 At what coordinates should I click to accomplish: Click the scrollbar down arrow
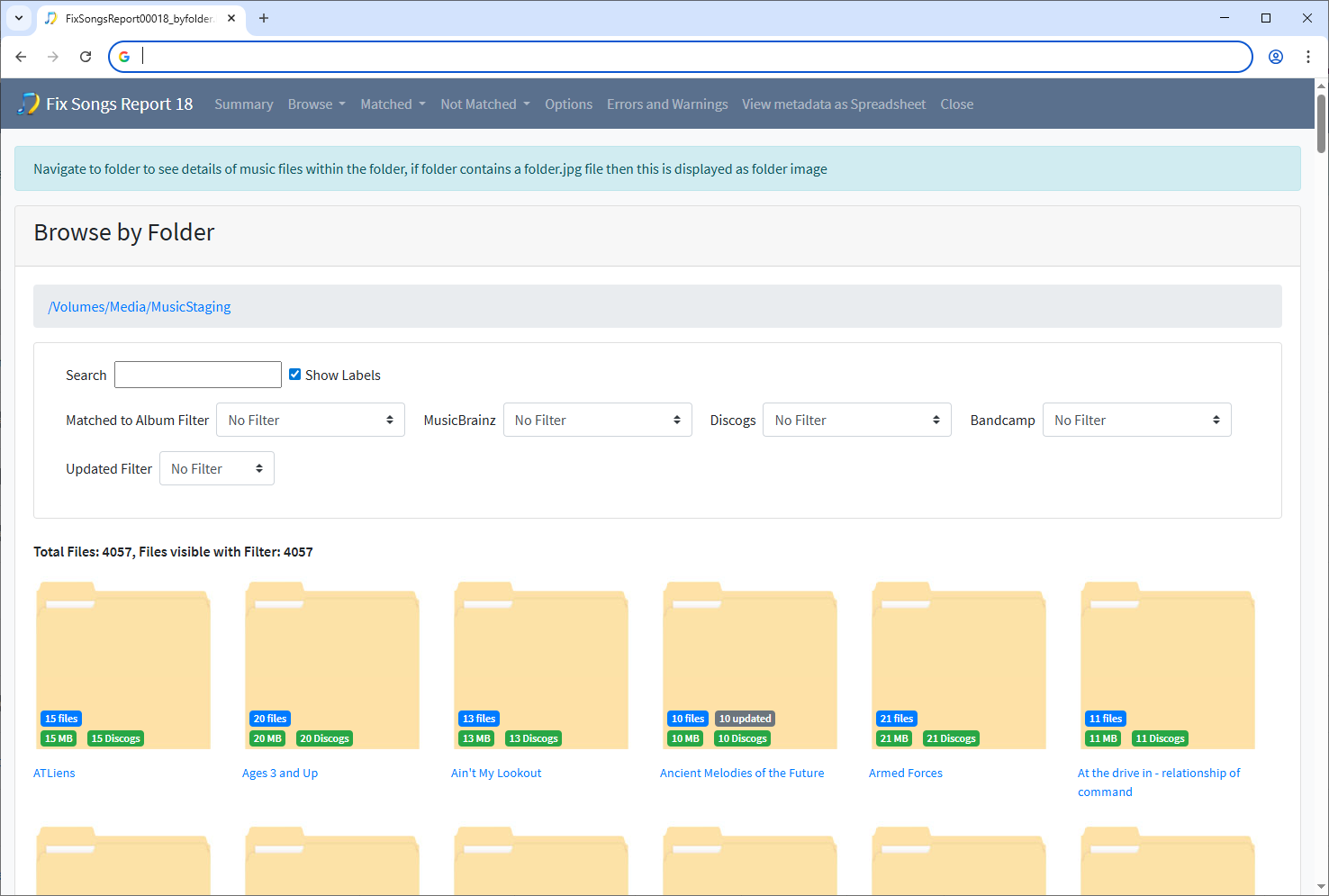[1322, 887]
